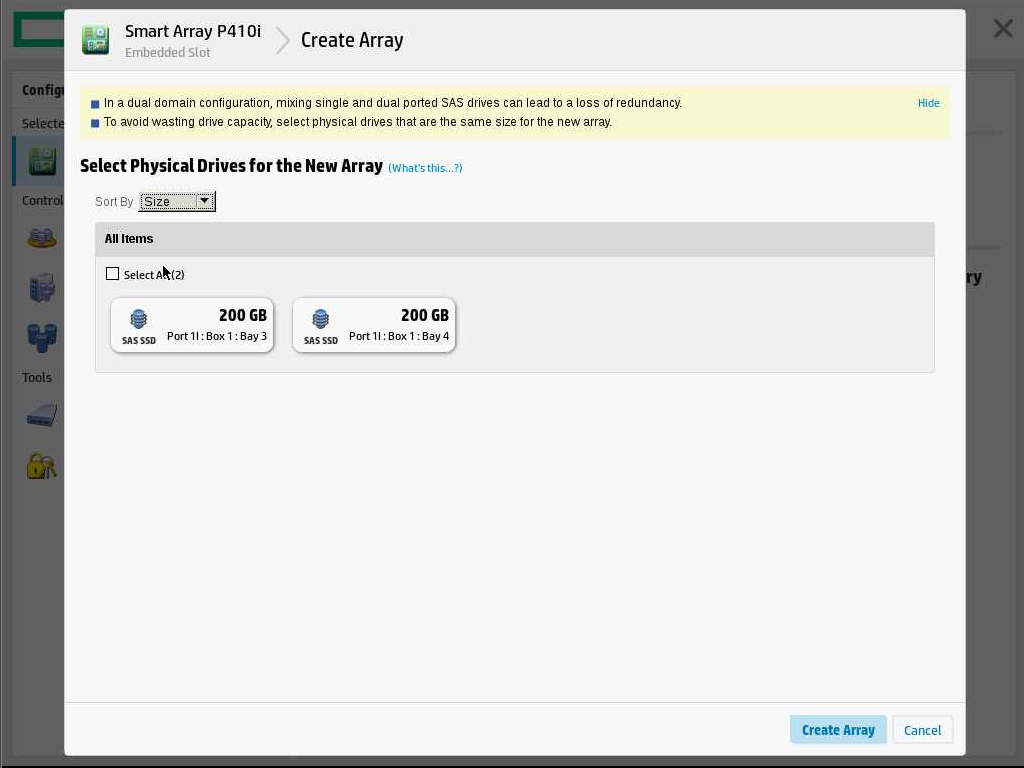Click the Create Array button
This screenshot has height=768, width=1024.
click(838, 729)
